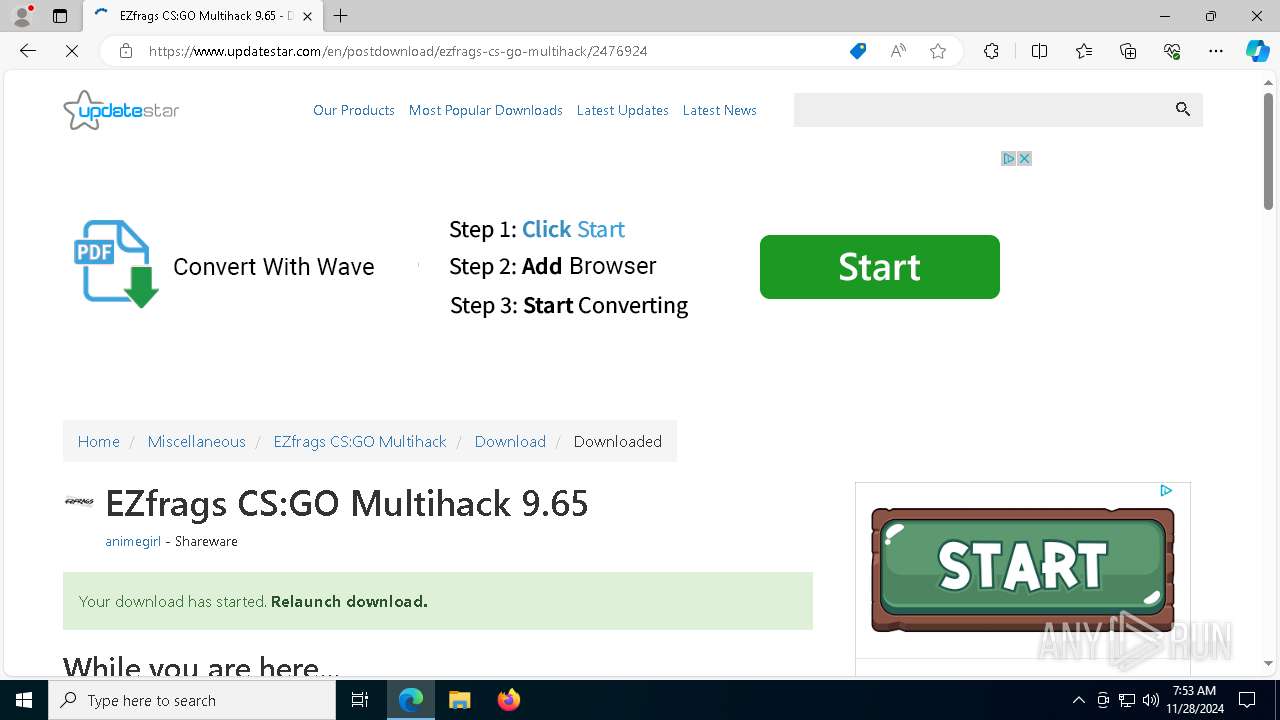This screenshot has height=720, width=1280.
Task: Open the Extensions puzzle icon
Action: click(x=991, y=51)
